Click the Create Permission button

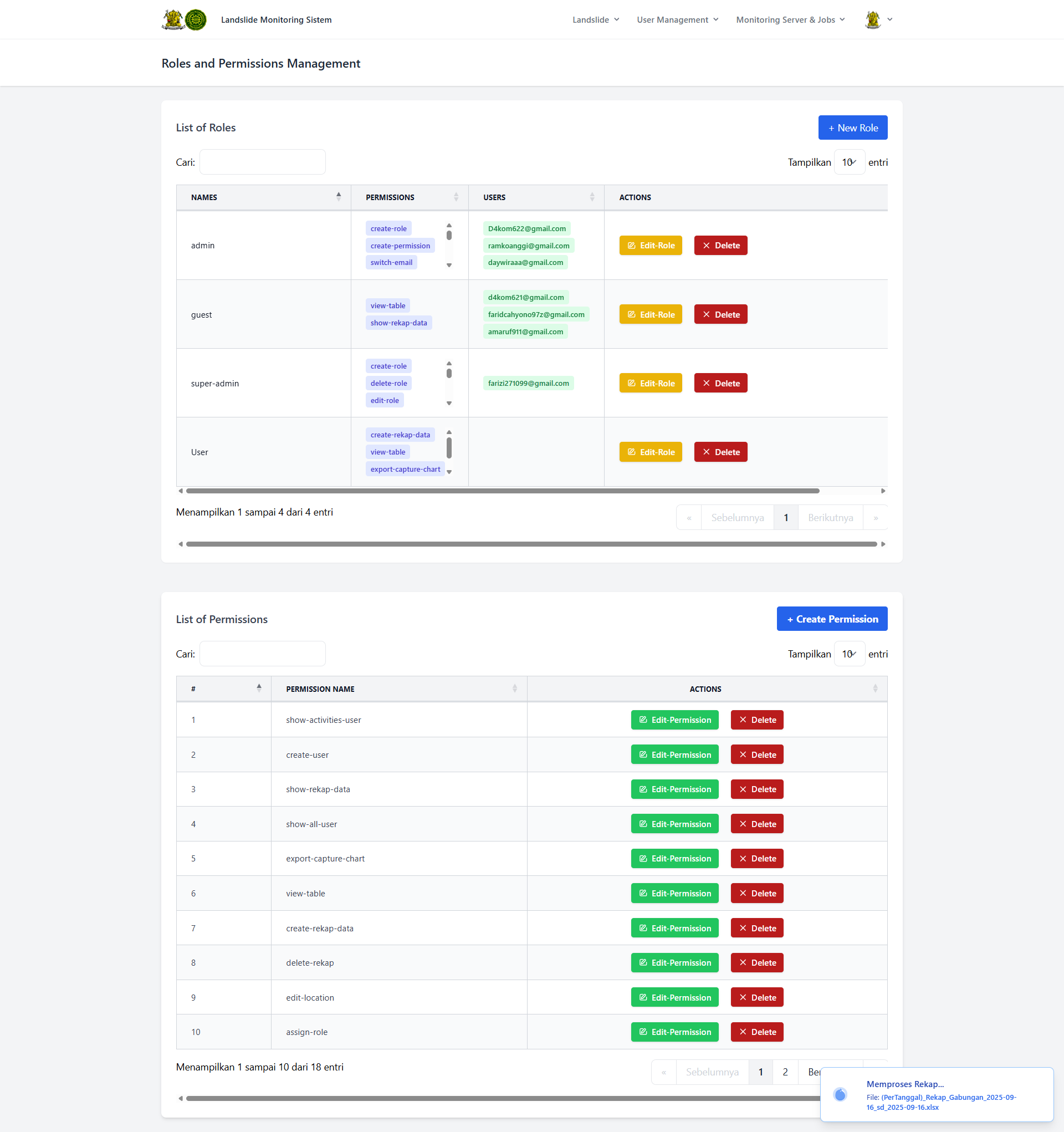[832, 619]
